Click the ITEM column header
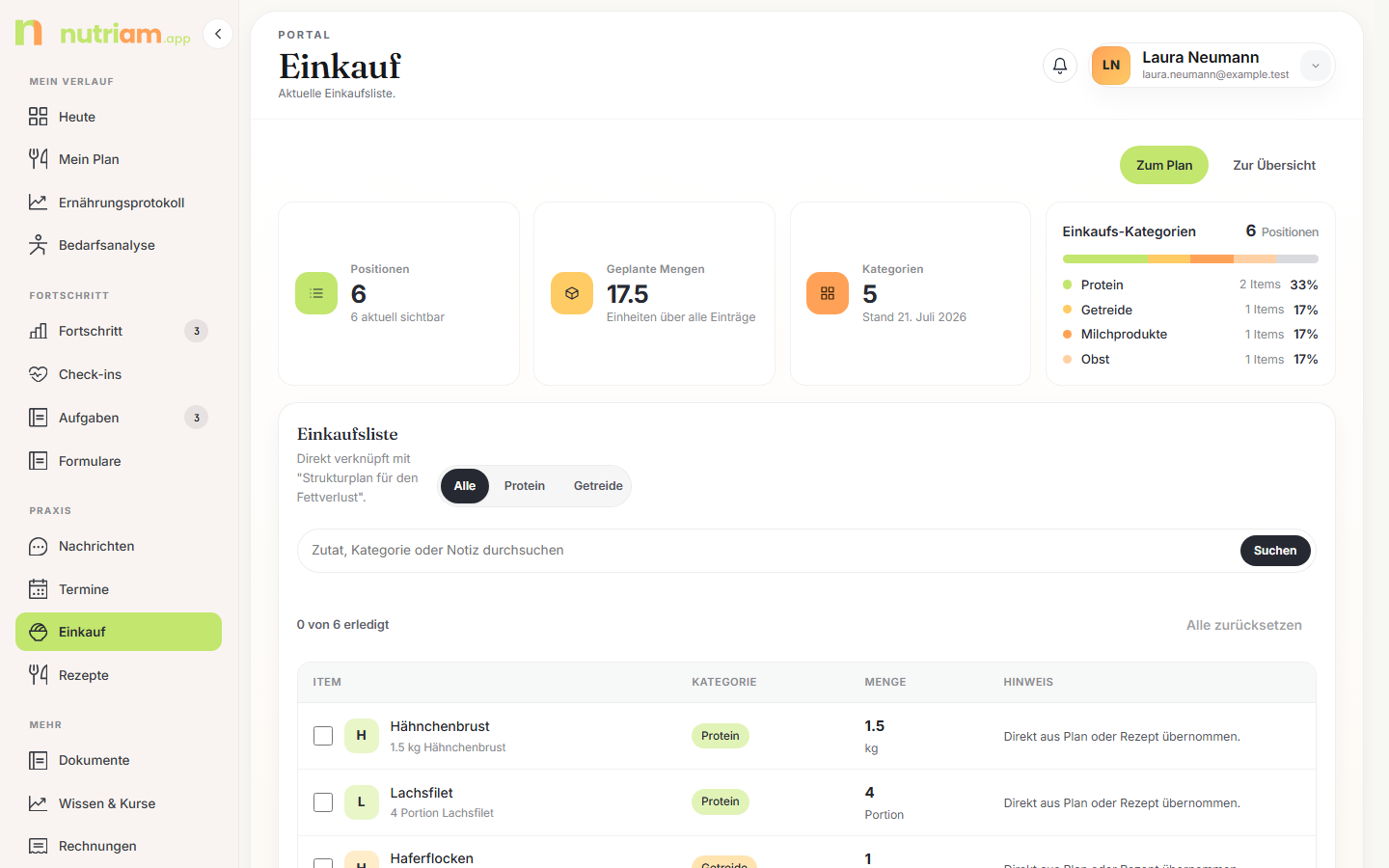Screen dimensions: 1389x868 (x=327, y=682)
